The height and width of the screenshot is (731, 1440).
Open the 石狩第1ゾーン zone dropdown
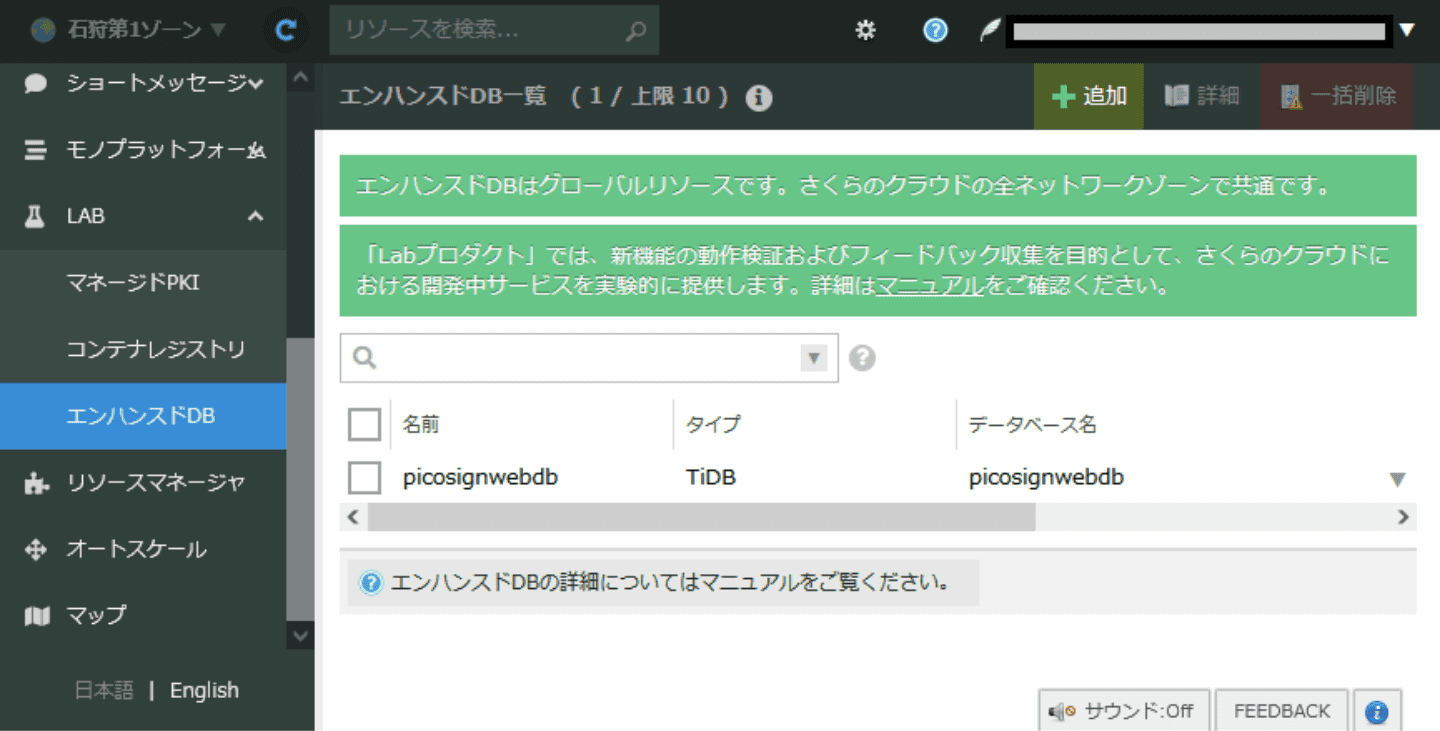tap(128, 31)
